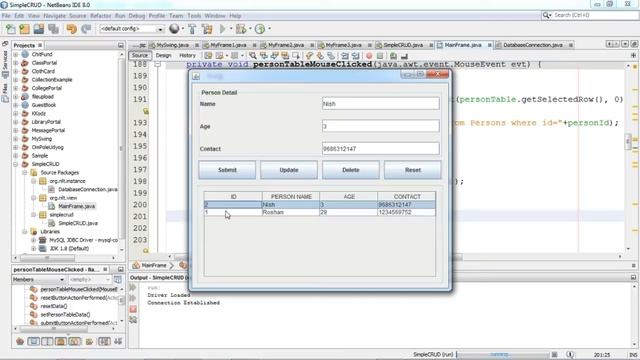The height and width of the screenshot is (360, 640).
Task: Click the Name input field containing Nish
Action: click(x=380, y=104)
